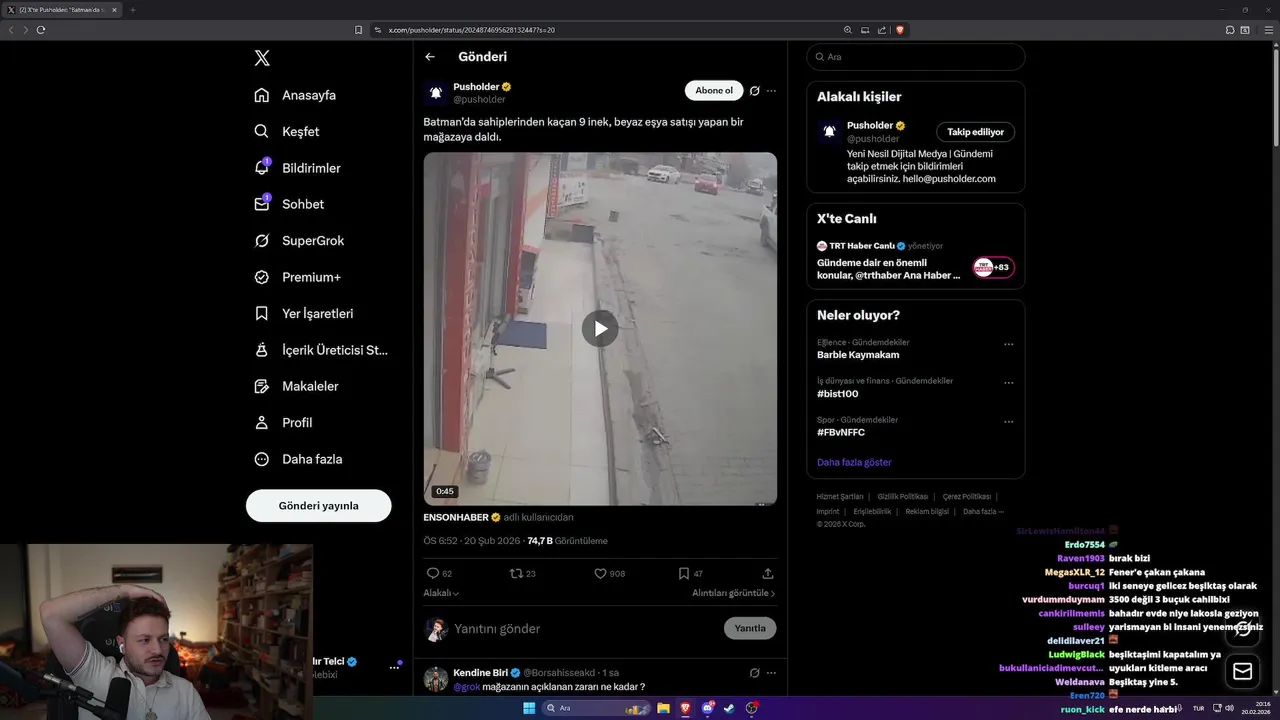Click Takip ediliyor button
The image size is (1280, 720).
pyautogui.click(x=976, y=132)
